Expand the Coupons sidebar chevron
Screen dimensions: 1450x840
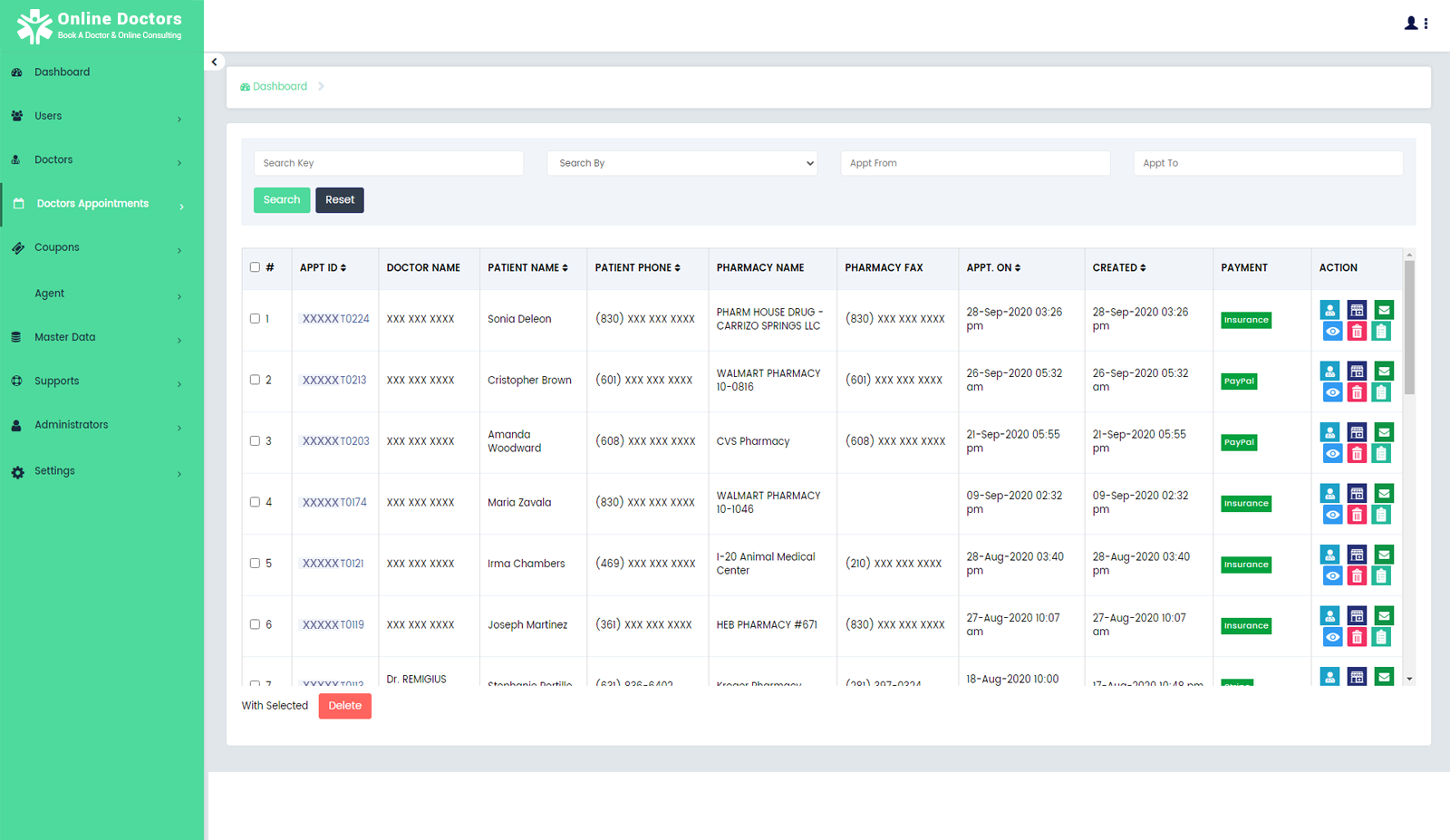coord(179,250)
